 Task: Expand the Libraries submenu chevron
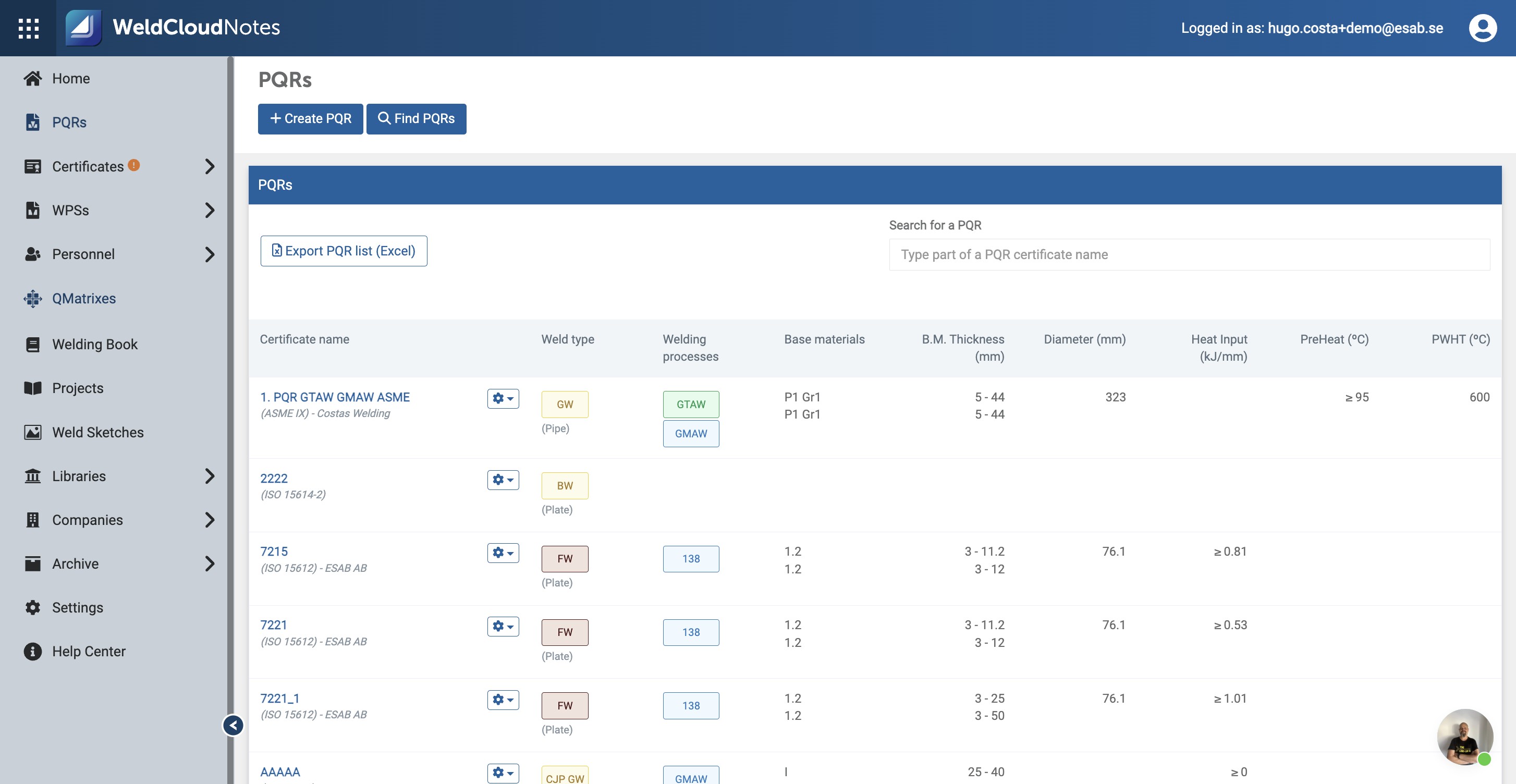(210, 475)
